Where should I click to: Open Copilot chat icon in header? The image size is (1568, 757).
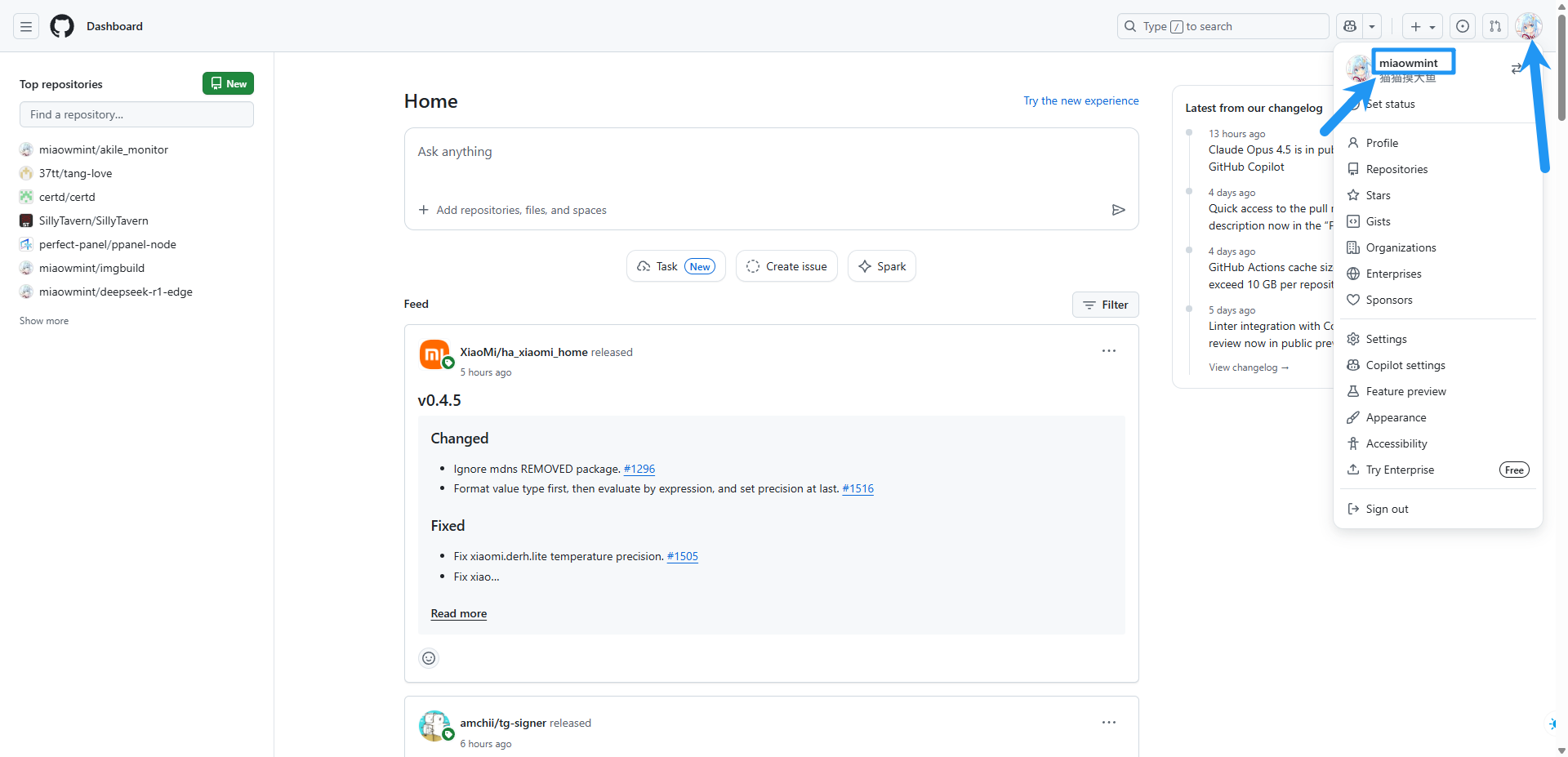point(1350,26)
